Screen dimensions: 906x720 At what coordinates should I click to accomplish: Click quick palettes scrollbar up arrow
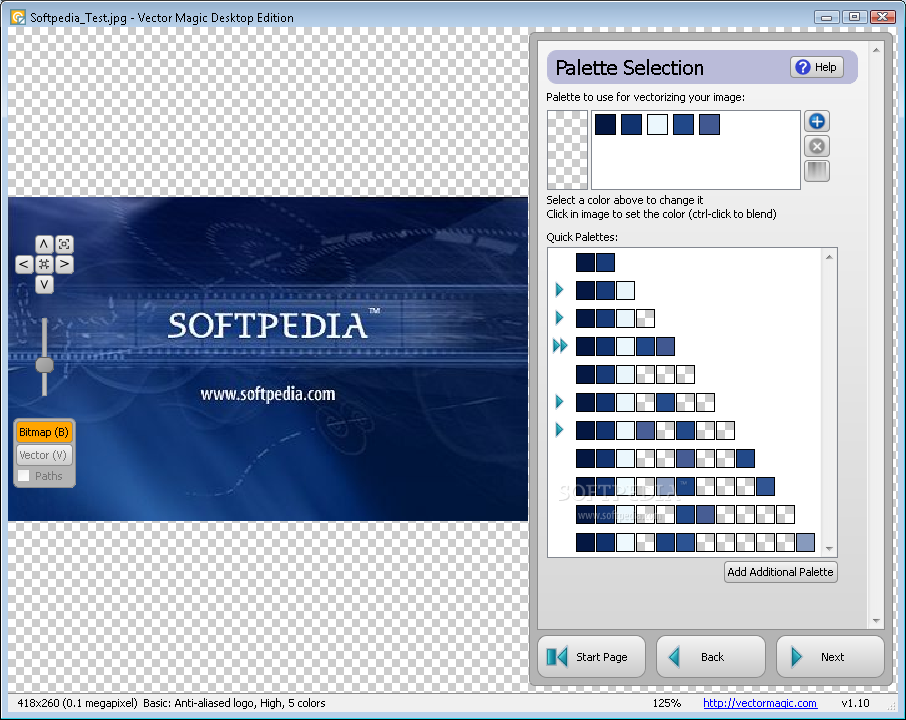tap(829, 257)
